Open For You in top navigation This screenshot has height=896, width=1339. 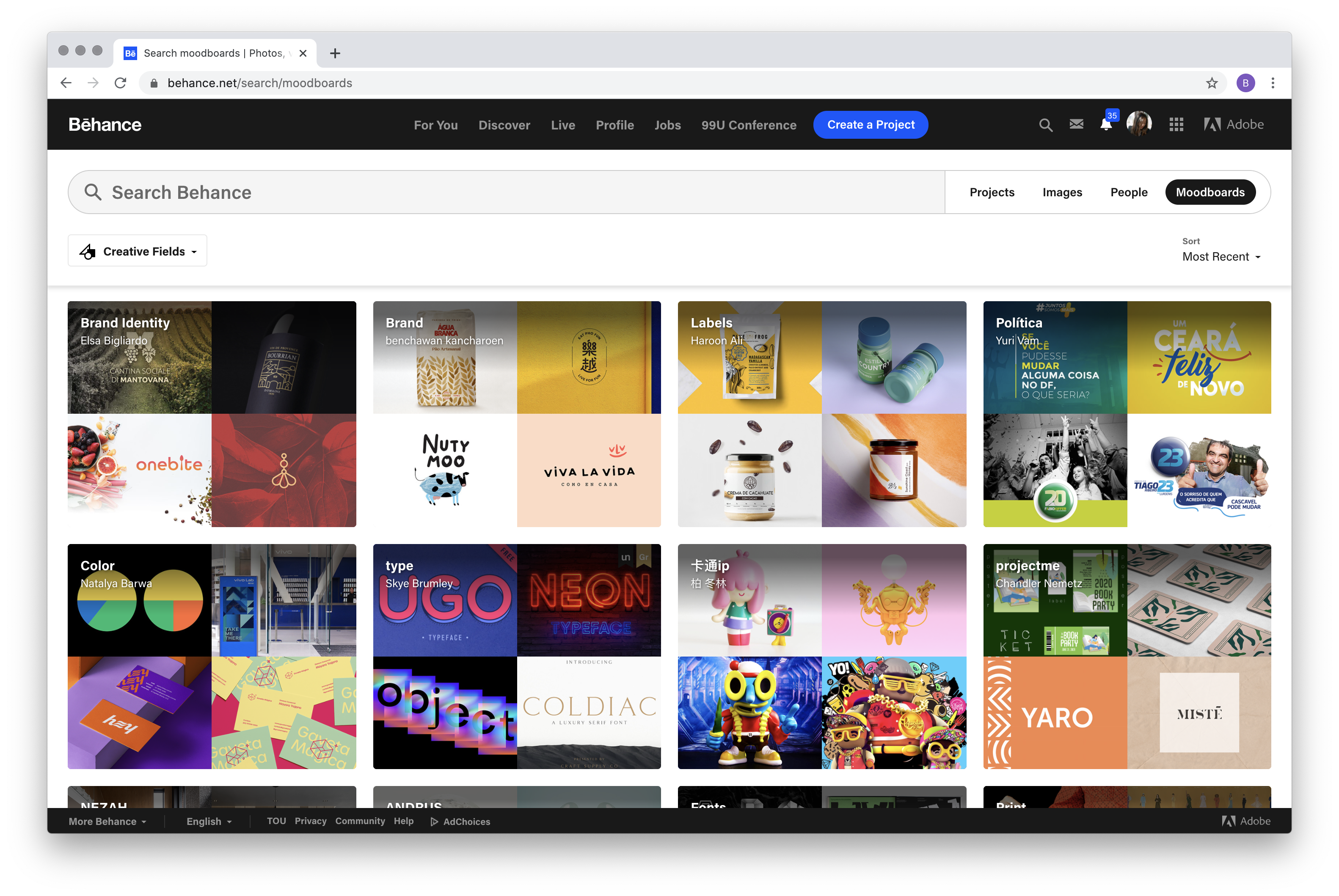[435, 124]
